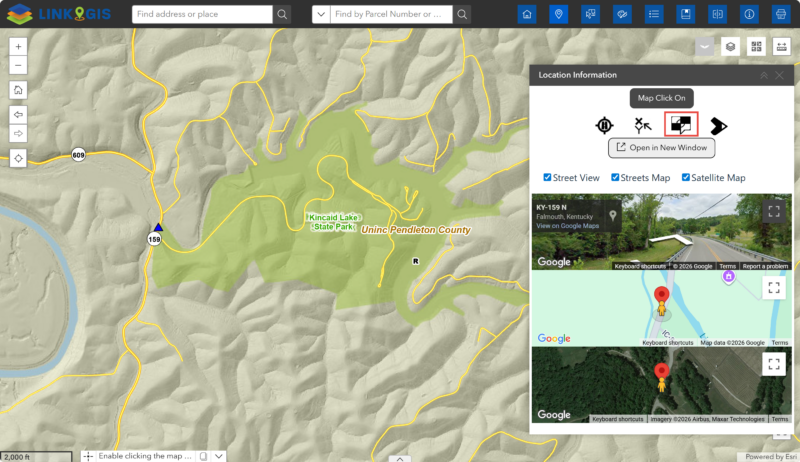Click the Find My Location crosshair button
The height and width of the screenshot is (462, 800).
pyautogui.click(x=18, y=159)
